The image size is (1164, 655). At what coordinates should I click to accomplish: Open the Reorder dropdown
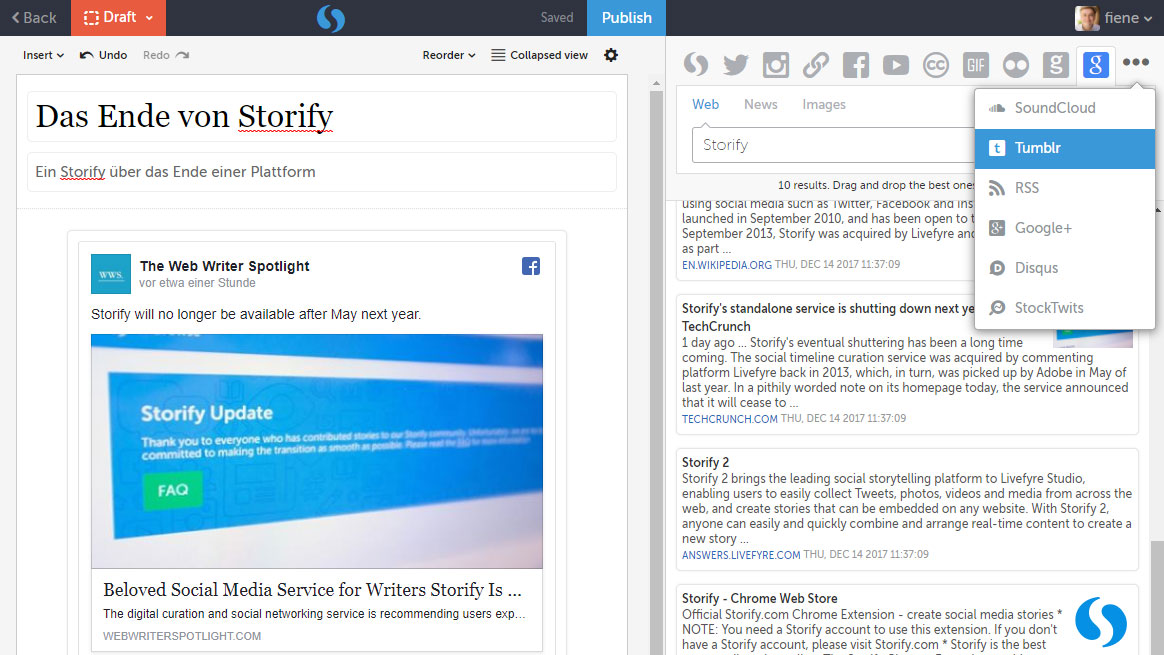click(448, 55)
